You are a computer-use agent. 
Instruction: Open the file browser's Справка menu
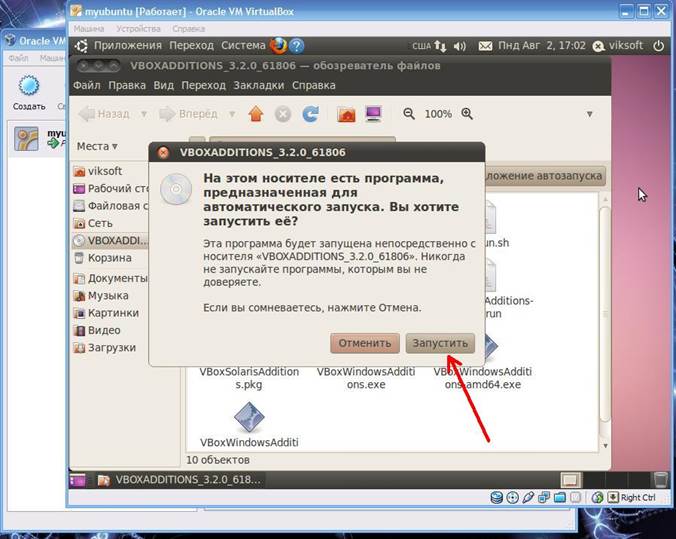(313, 85)
